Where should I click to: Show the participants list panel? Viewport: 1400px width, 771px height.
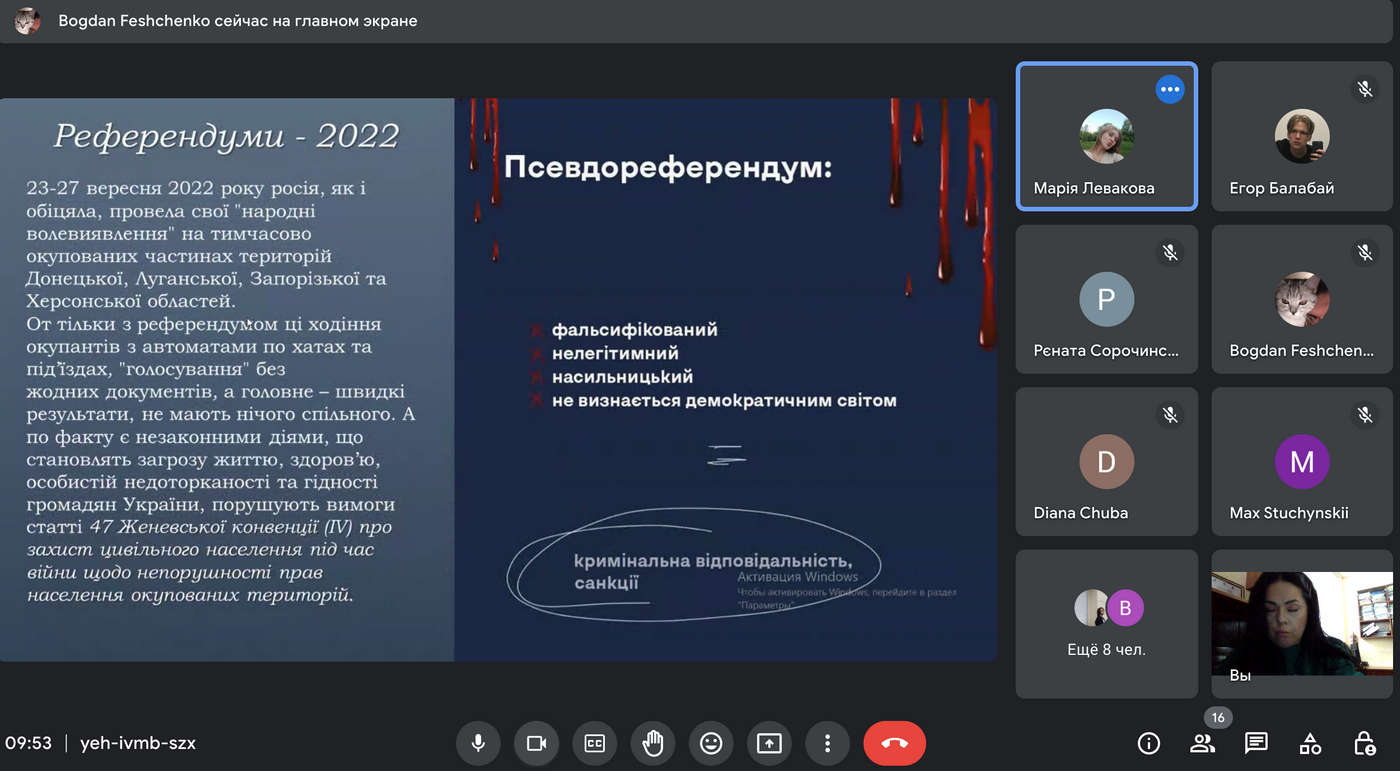(1202, 743)
